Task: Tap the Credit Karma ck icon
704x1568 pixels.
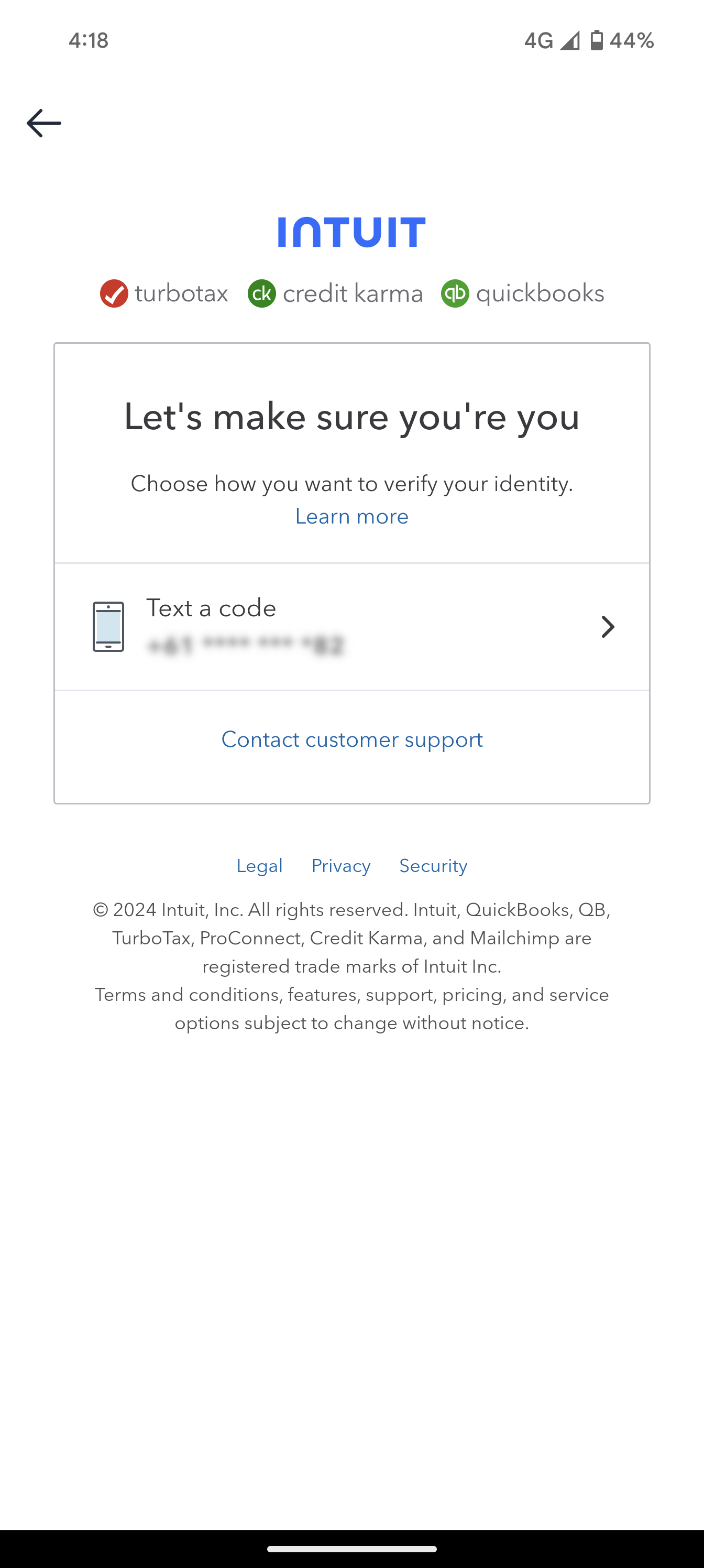Action: 261,294
